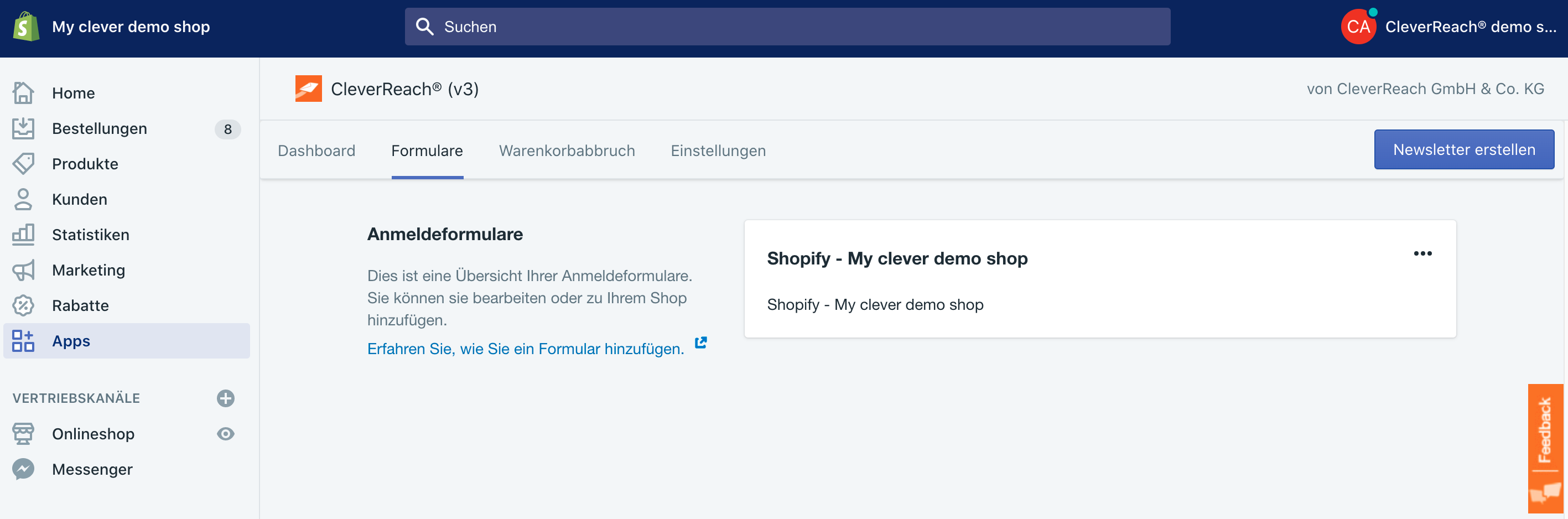
Task: Select the Formulare tab
Action: point(427,150)
